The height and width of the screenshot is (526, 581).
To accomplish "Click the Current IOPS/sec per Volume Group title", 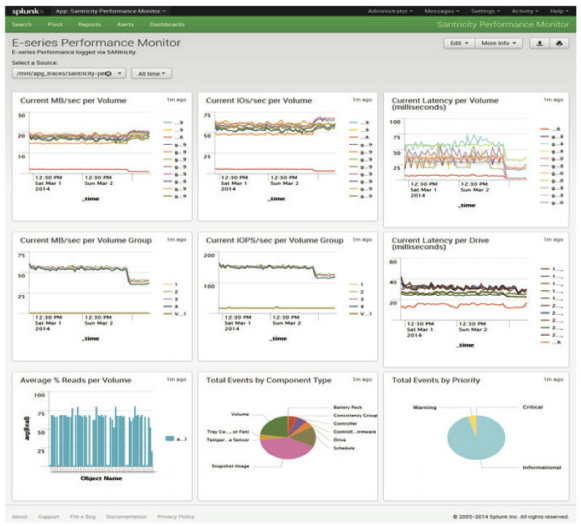I will coord(274,240).
